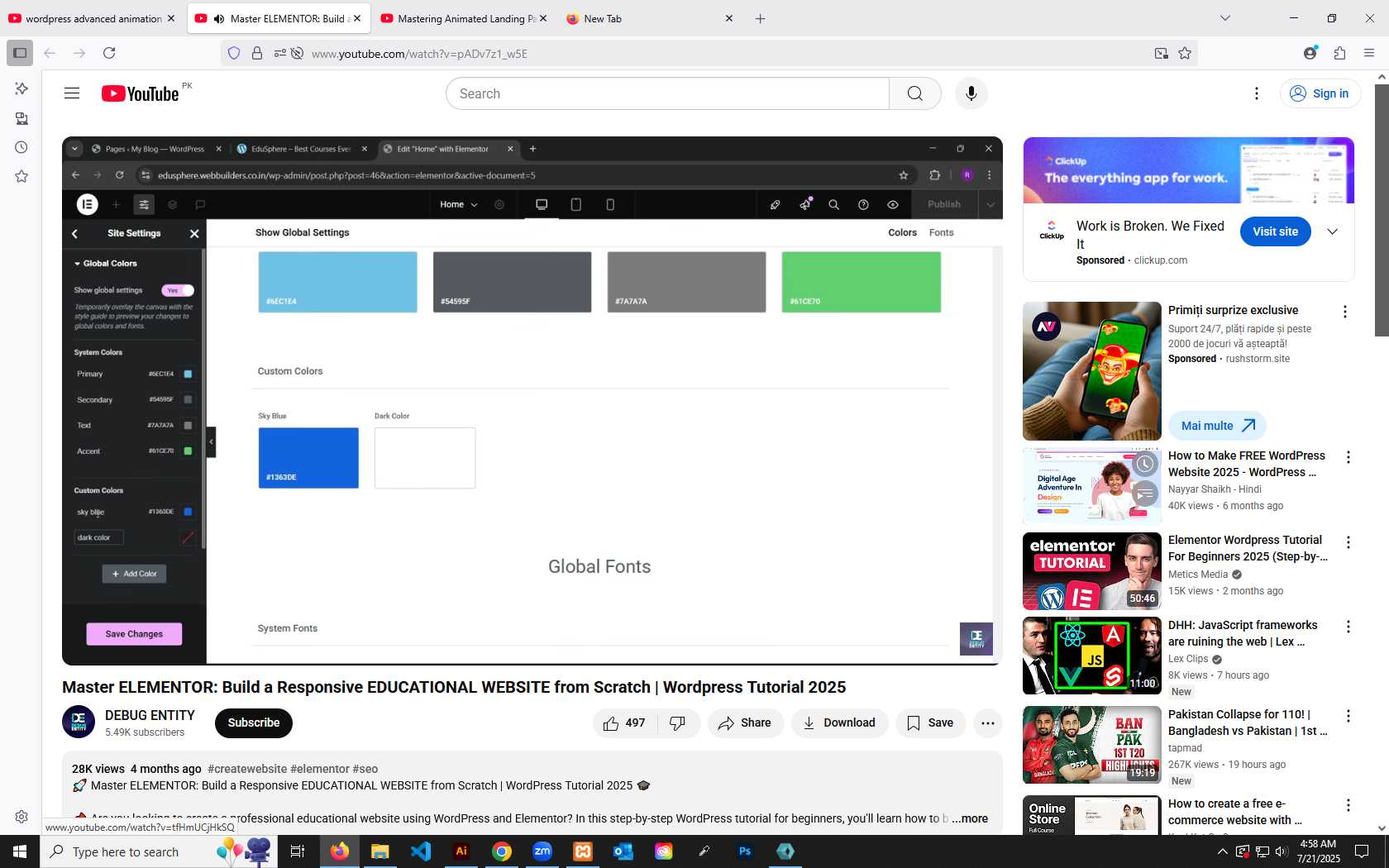1389x868 pixels.
Task: Save the video to a playlist
Action: pos(930,723)
